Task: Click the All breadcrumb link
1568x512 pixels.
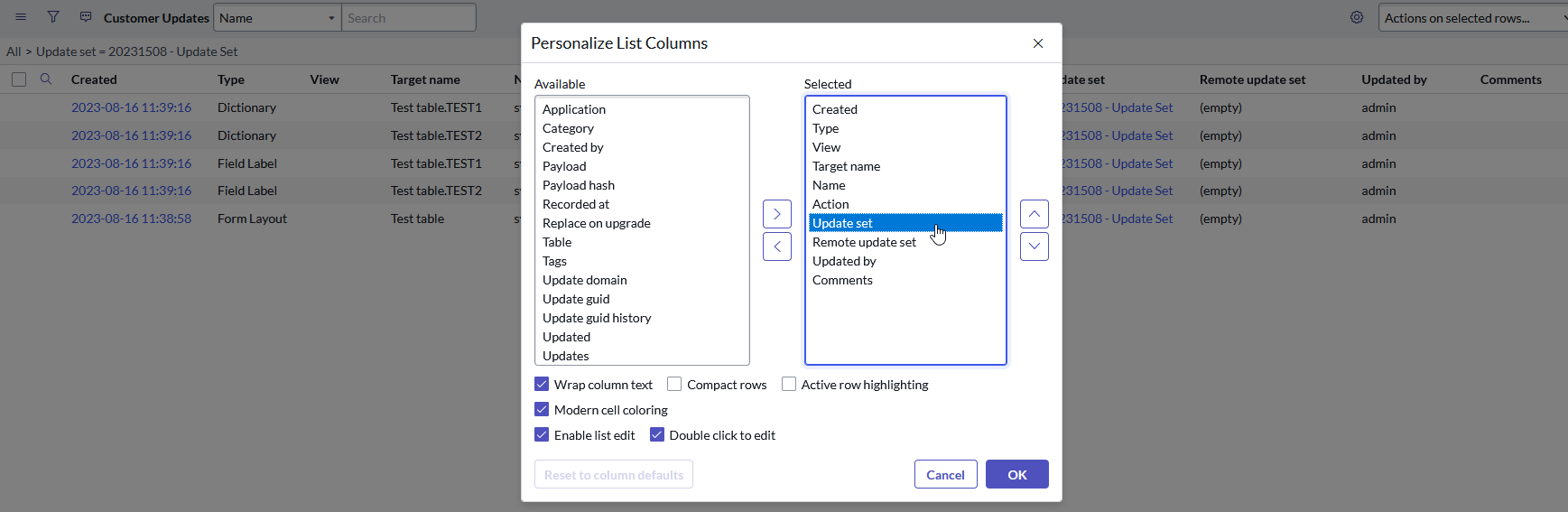Action: coord(14,51)
